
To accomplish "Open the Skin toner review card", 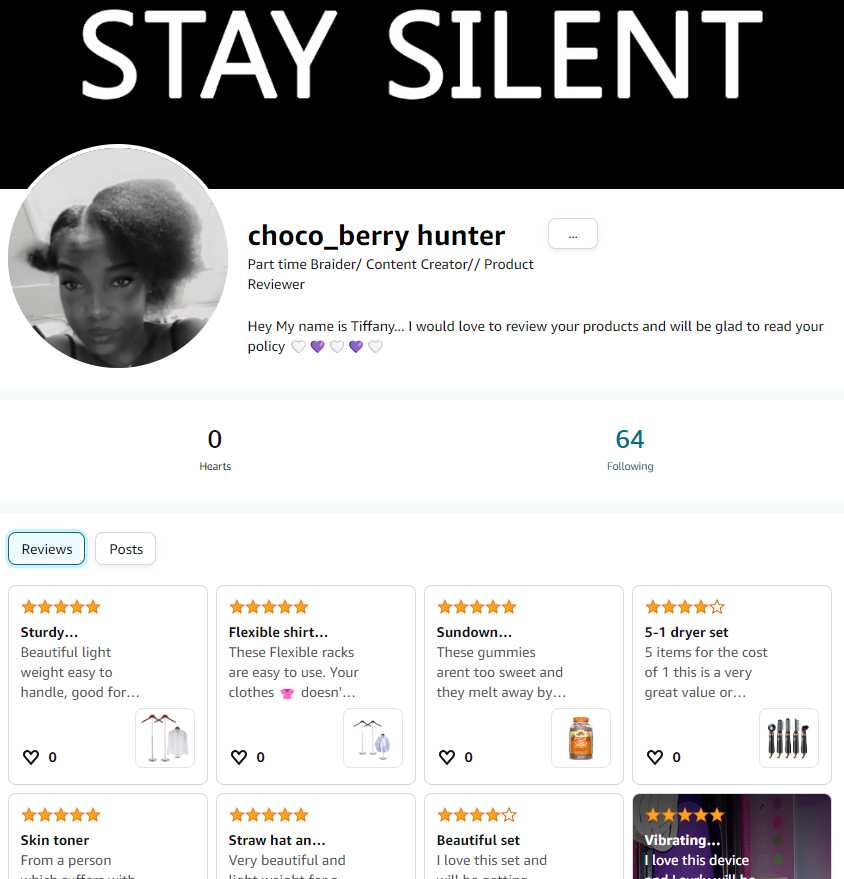I will (x=108, y=836).
